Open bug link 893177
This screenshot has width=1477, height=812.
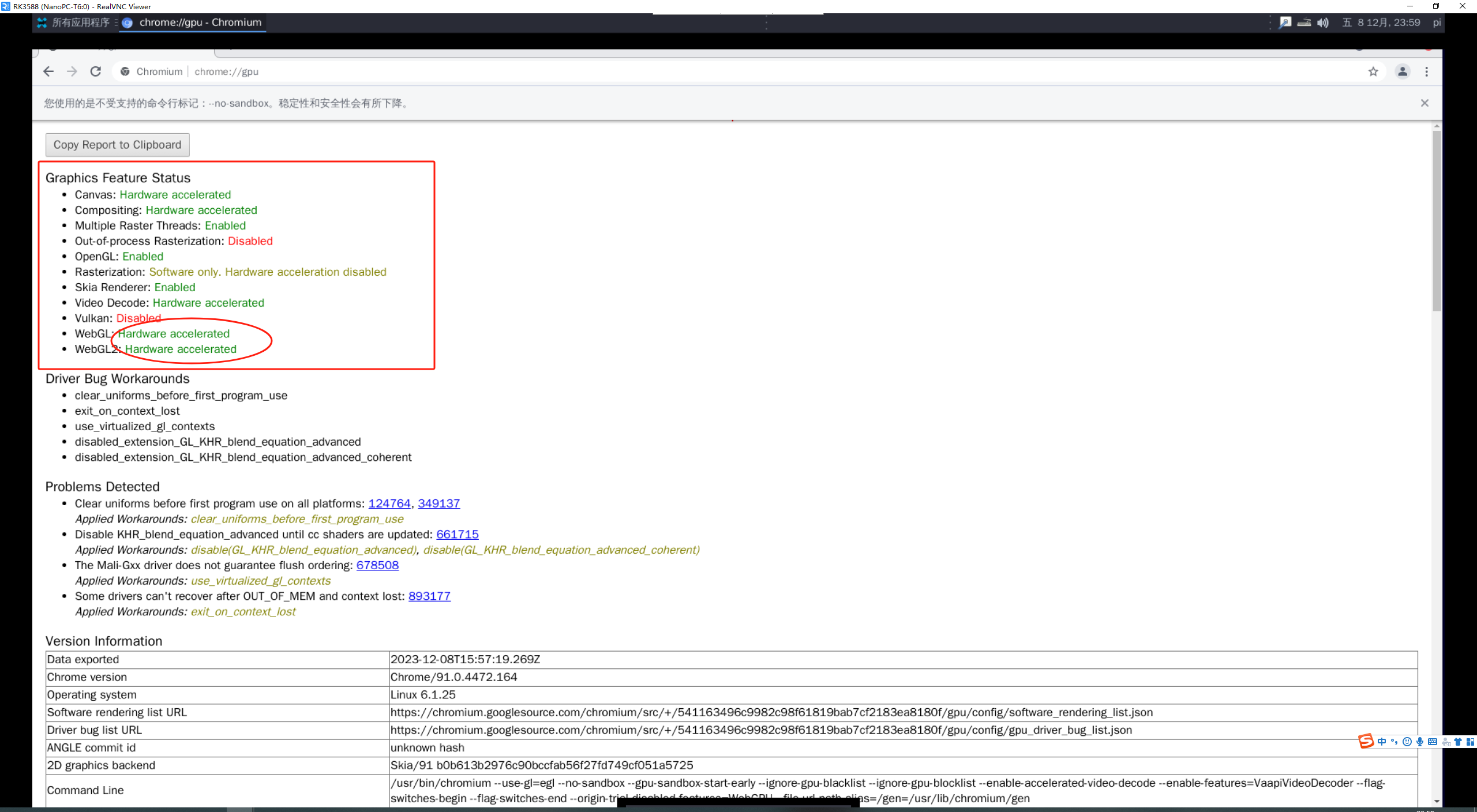click(x=429, y=596)
